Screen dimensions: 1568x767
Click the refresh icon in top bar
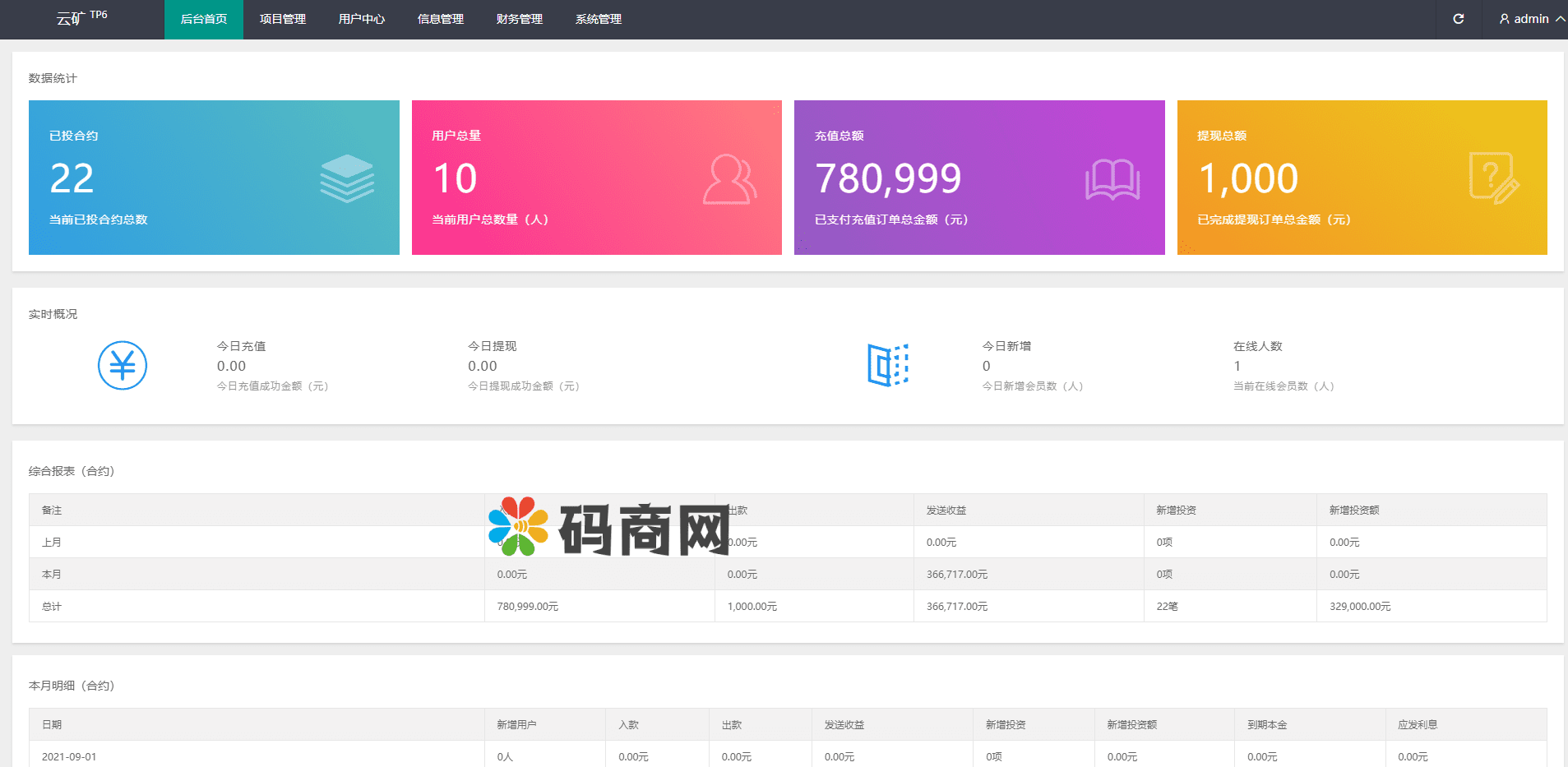(x=1458, y=19)
